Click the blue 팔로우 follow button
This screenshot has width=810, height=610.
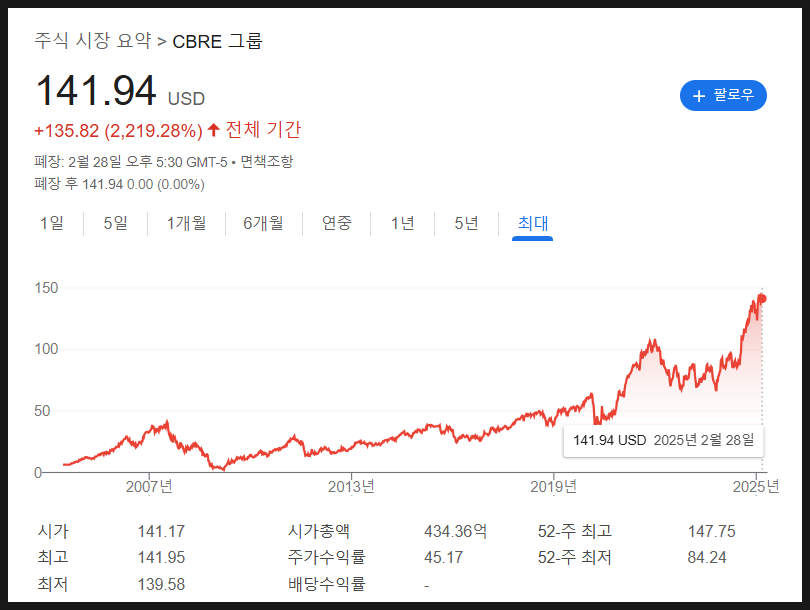click(x=723, y=96)
